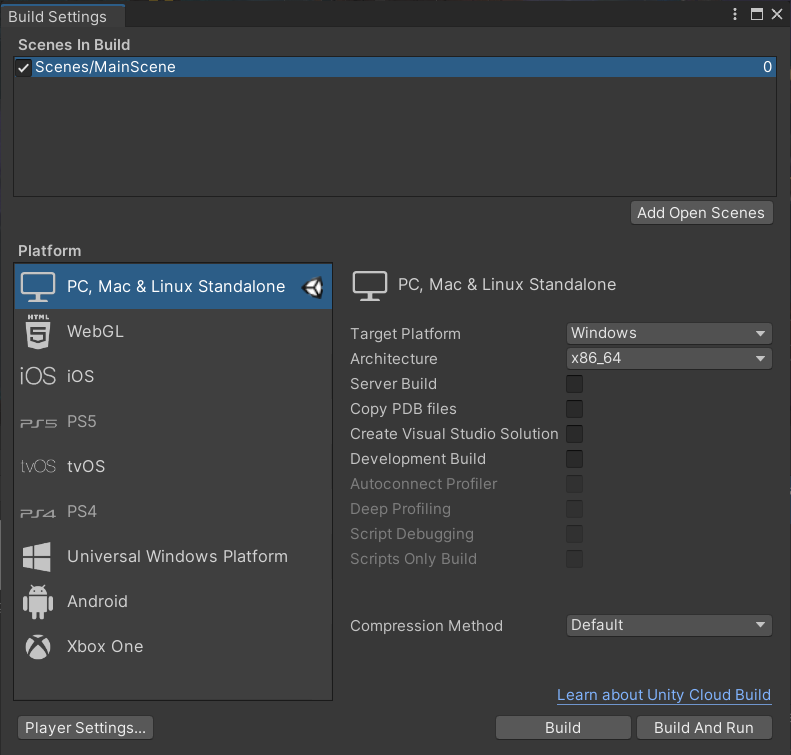Screen dimensions: 791x755
Task: Open the Target Platform dropdown
Action: point(669,333)
